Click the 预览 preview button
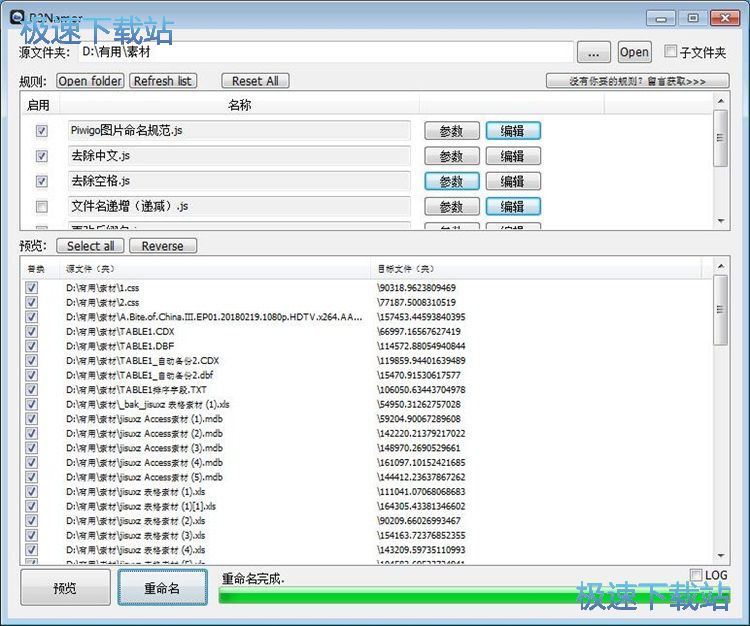The height and width of the screenshot is (626, 750). 65,588
